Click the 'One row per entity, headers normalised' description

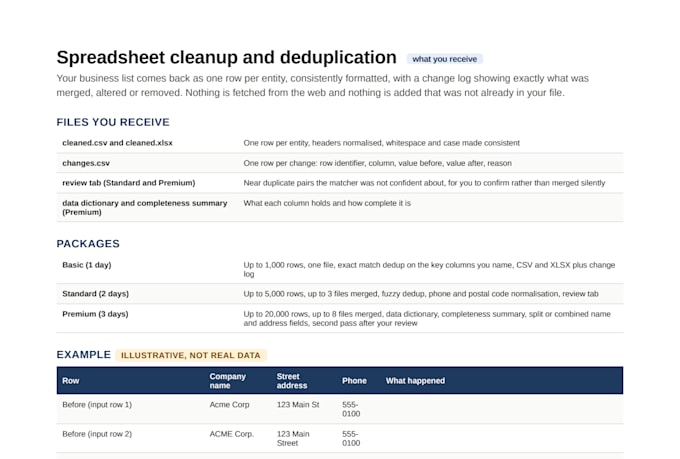coord(381,143)
